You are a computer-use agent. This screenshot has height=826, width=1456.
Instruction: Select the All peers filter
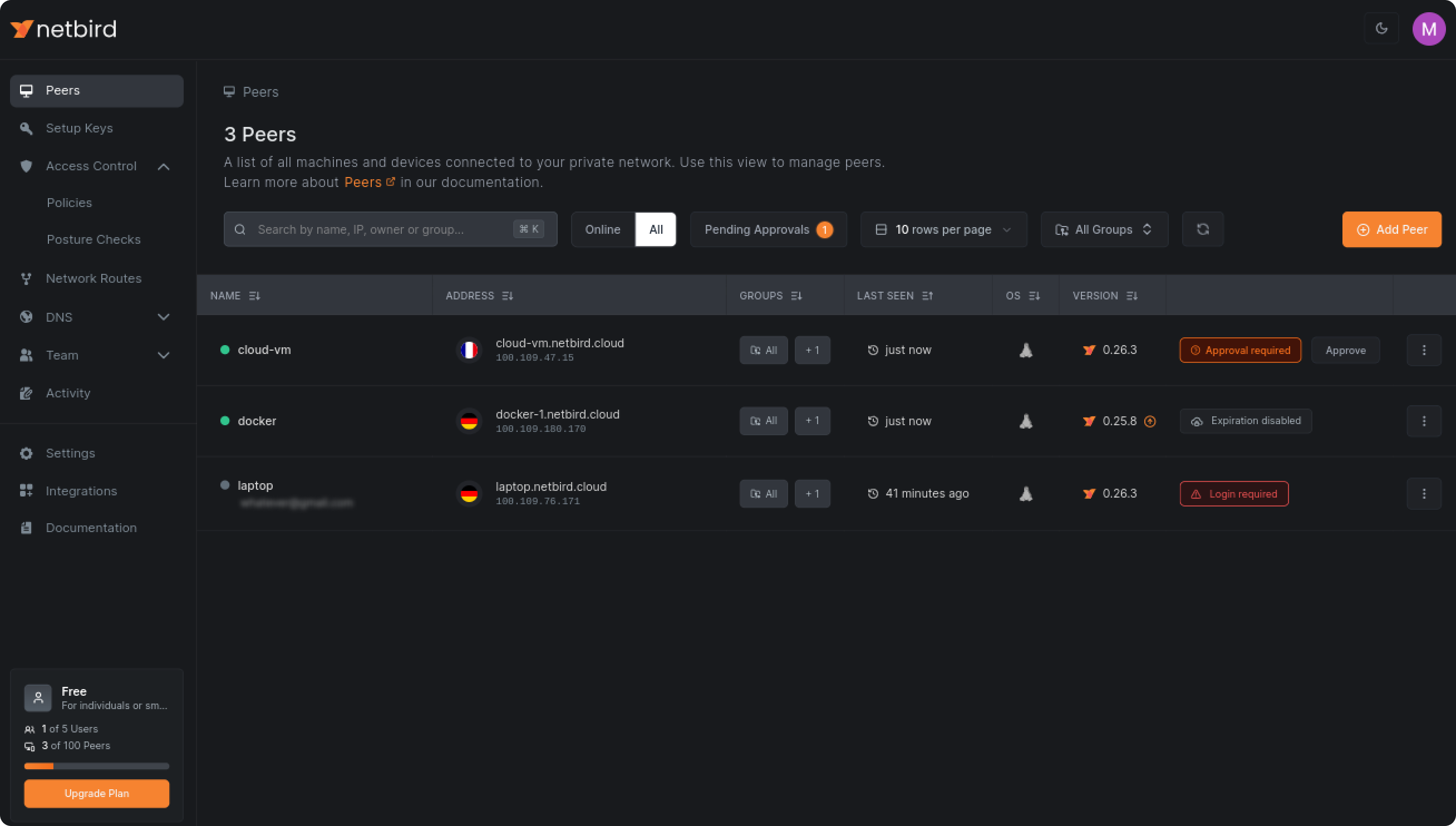pyautogui.click(x=656, y=229)
